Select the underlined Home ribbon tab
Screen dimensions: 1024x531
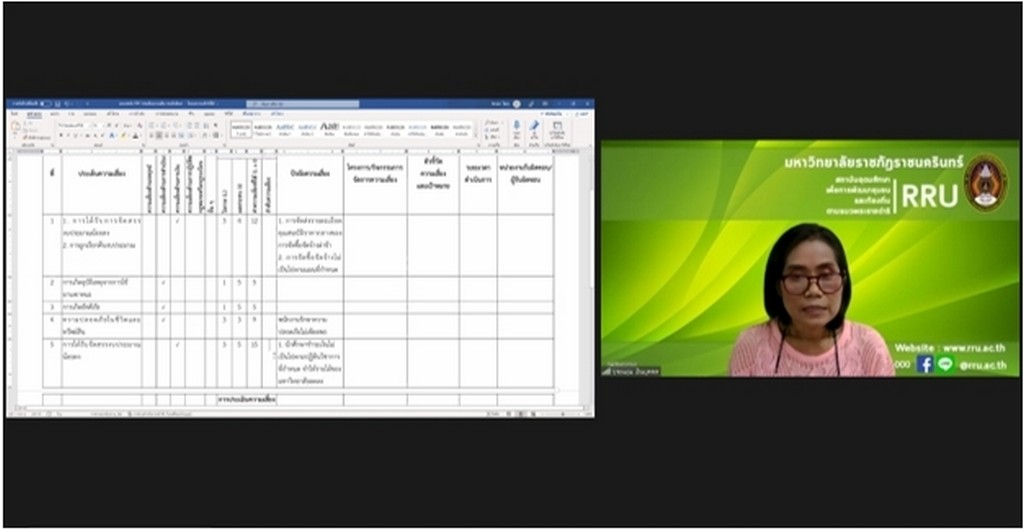(34, 114)
